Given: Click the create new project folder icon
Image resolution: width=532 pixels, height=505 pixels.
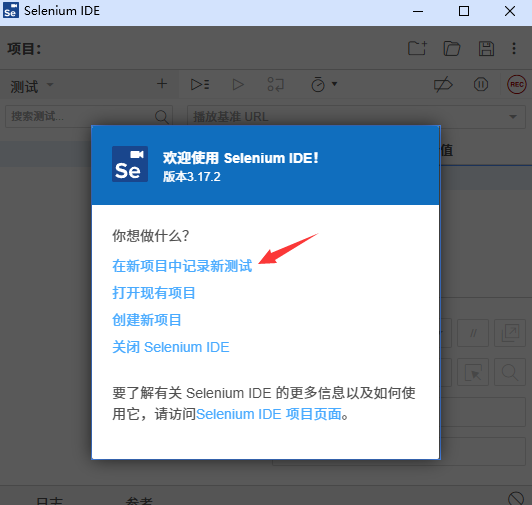Looking at the screenshot, I should tap(417, 48).
